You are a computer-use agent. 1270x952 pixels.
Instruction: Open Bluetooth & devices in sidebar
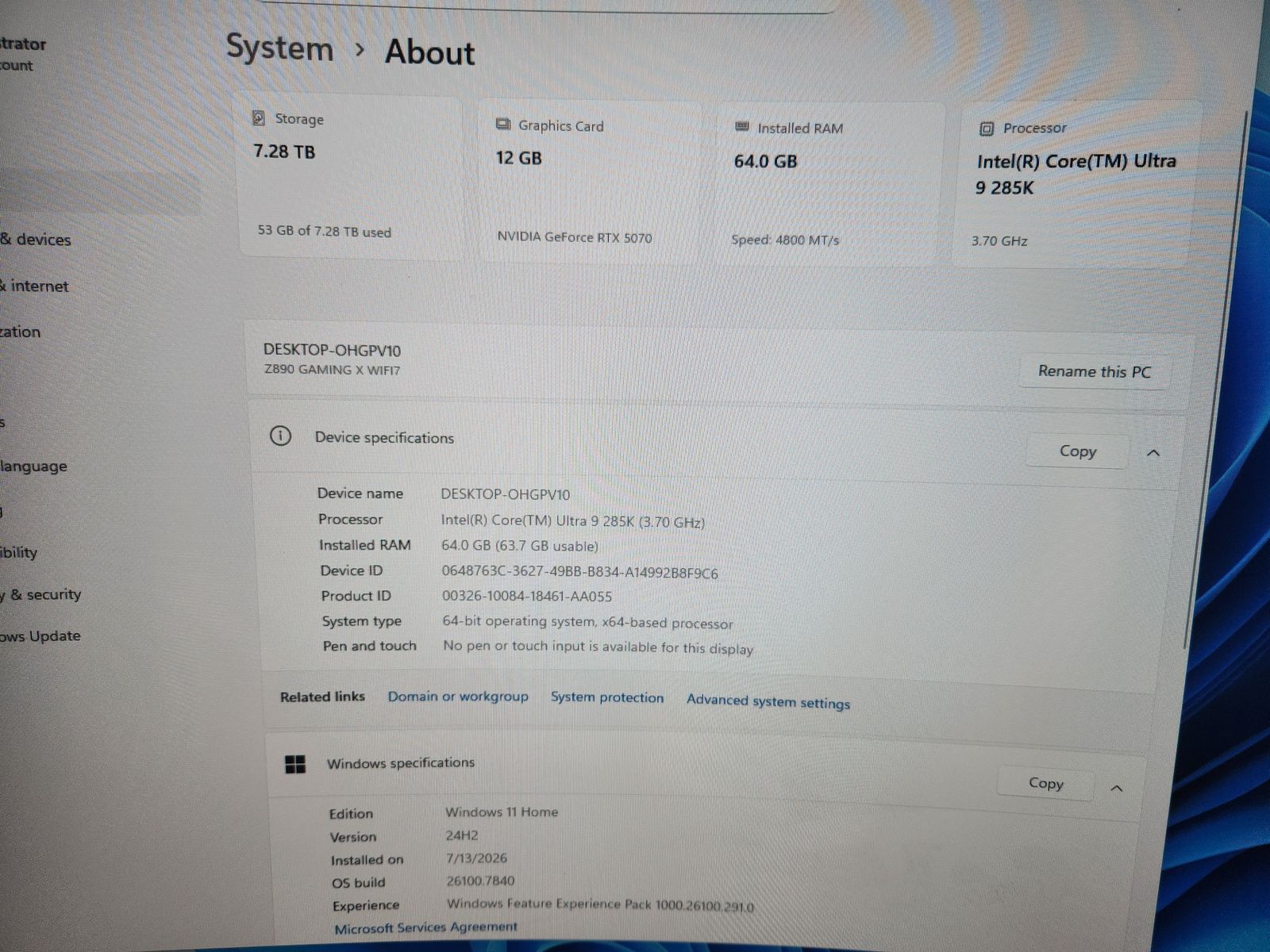[x=36, y=239]
